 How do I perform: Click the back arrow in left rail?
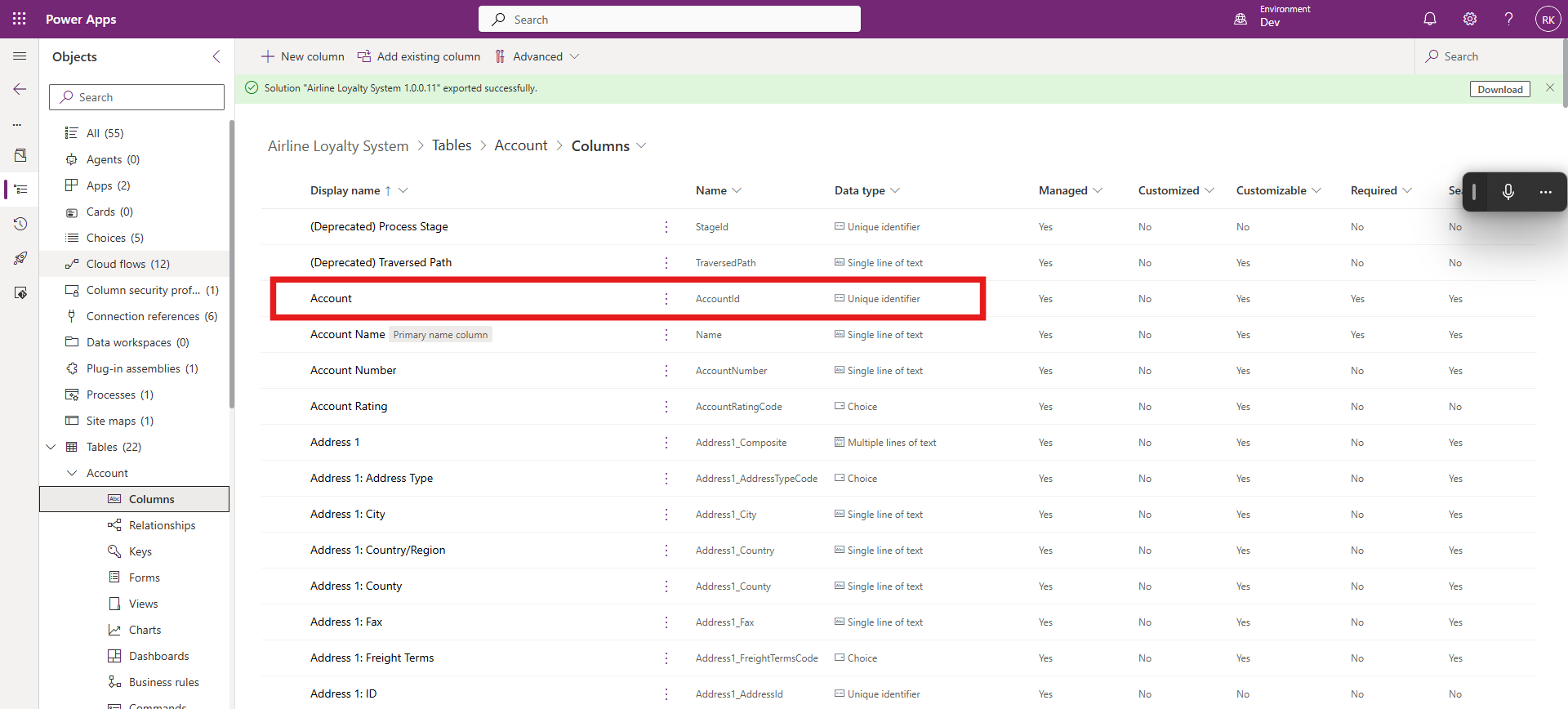click(20, 89)
